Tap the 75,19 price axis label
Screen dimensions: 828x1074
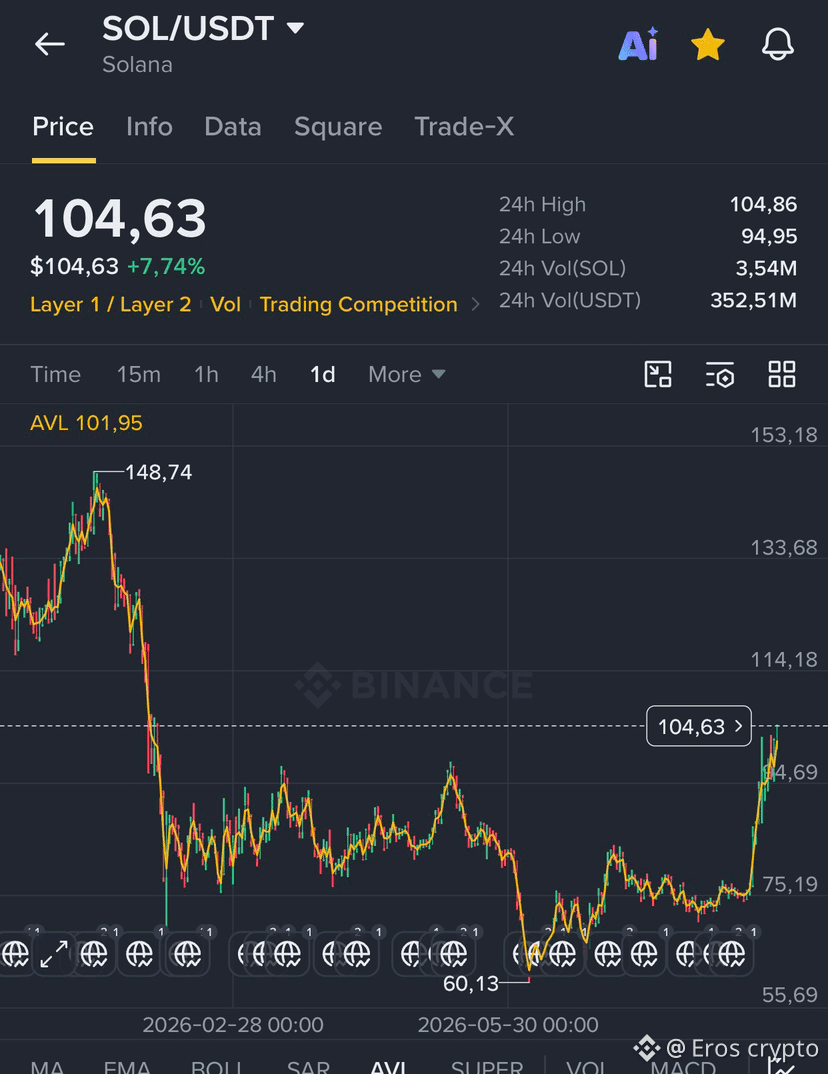[x=790, y=884]
